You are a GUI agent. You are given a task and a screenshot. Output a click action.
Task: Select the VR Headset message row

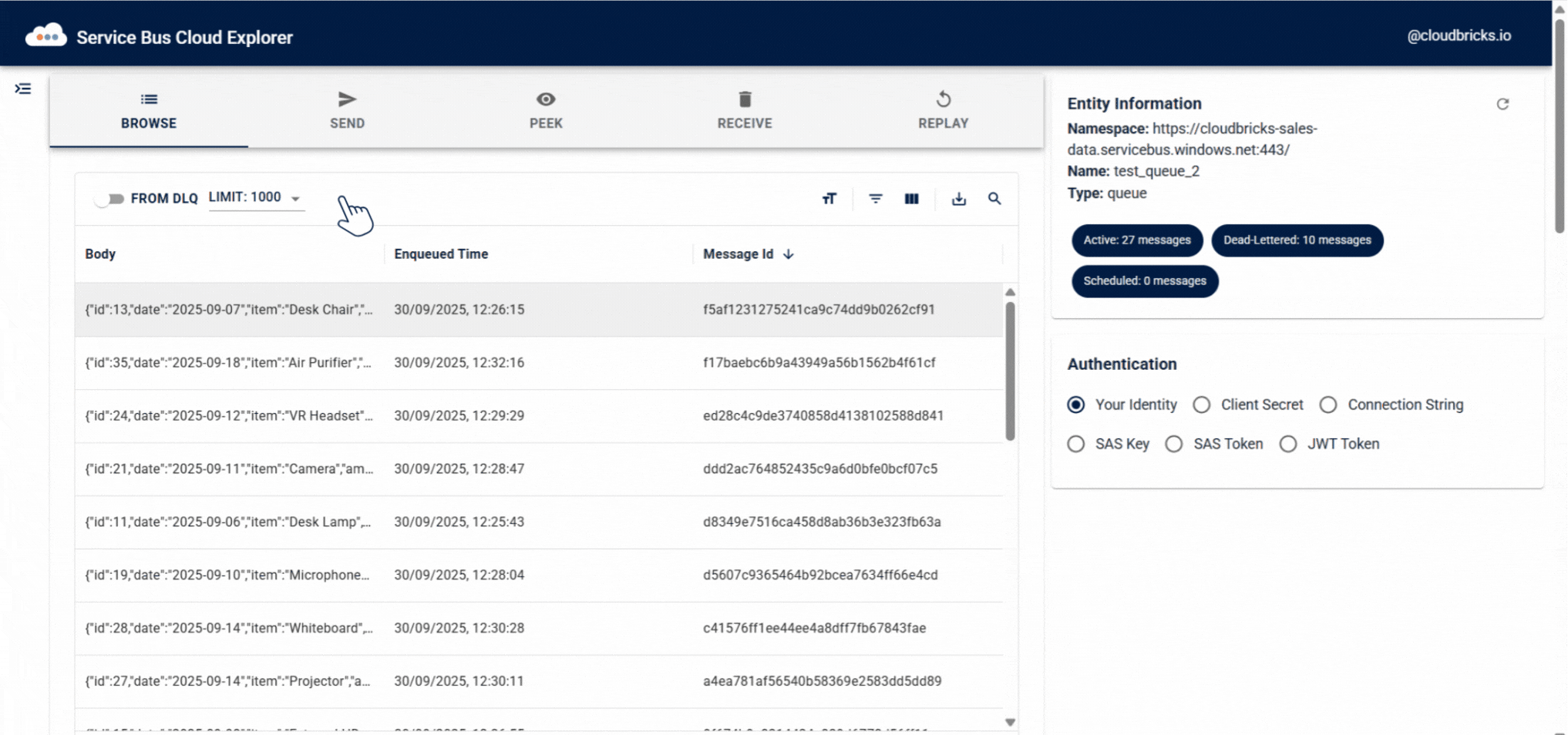[x=539, y=416]
